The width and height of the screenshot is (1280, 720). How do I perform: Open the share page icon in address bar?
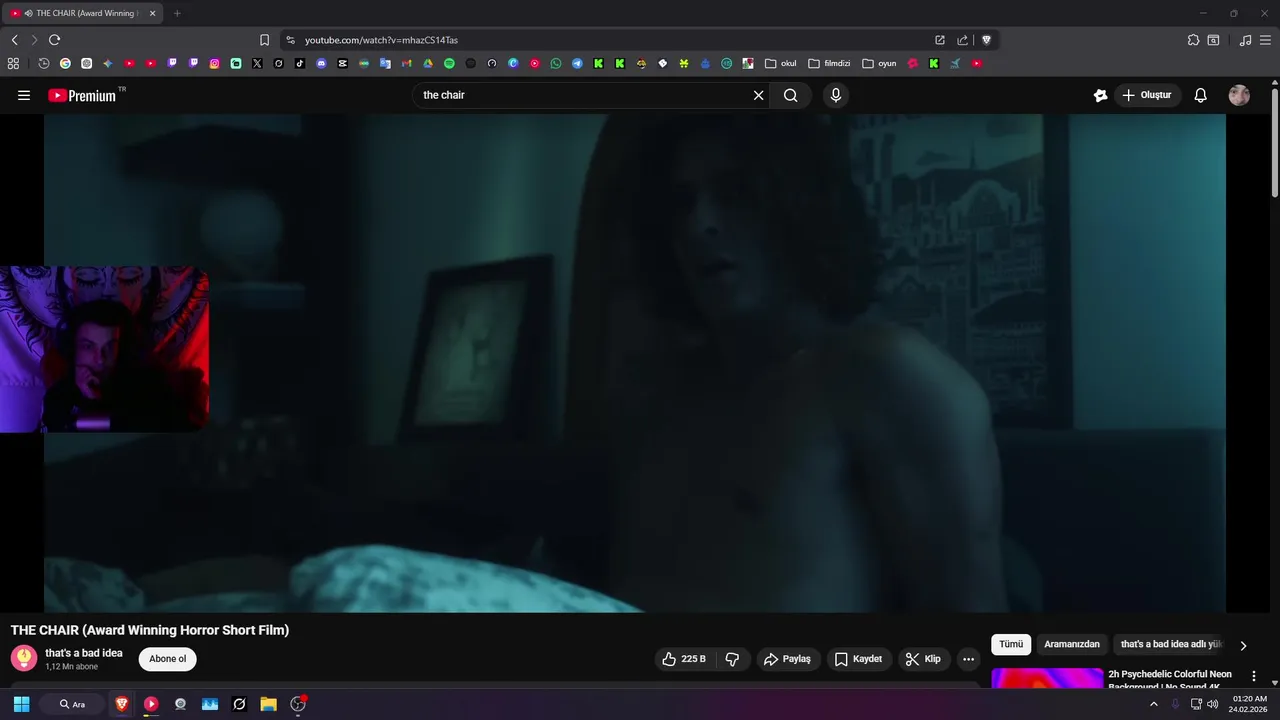[962, 40]
